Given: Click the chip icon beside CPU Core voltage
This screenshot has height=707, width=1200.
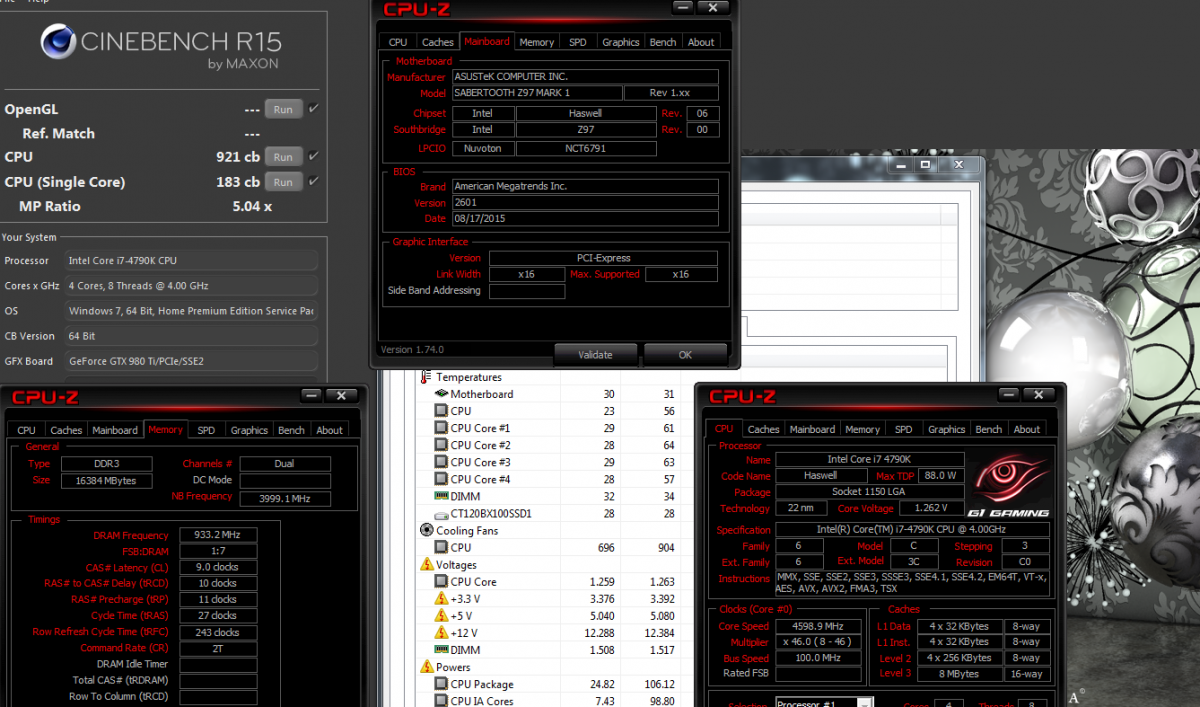Looking at the screenshot, I should coord(441,581).
